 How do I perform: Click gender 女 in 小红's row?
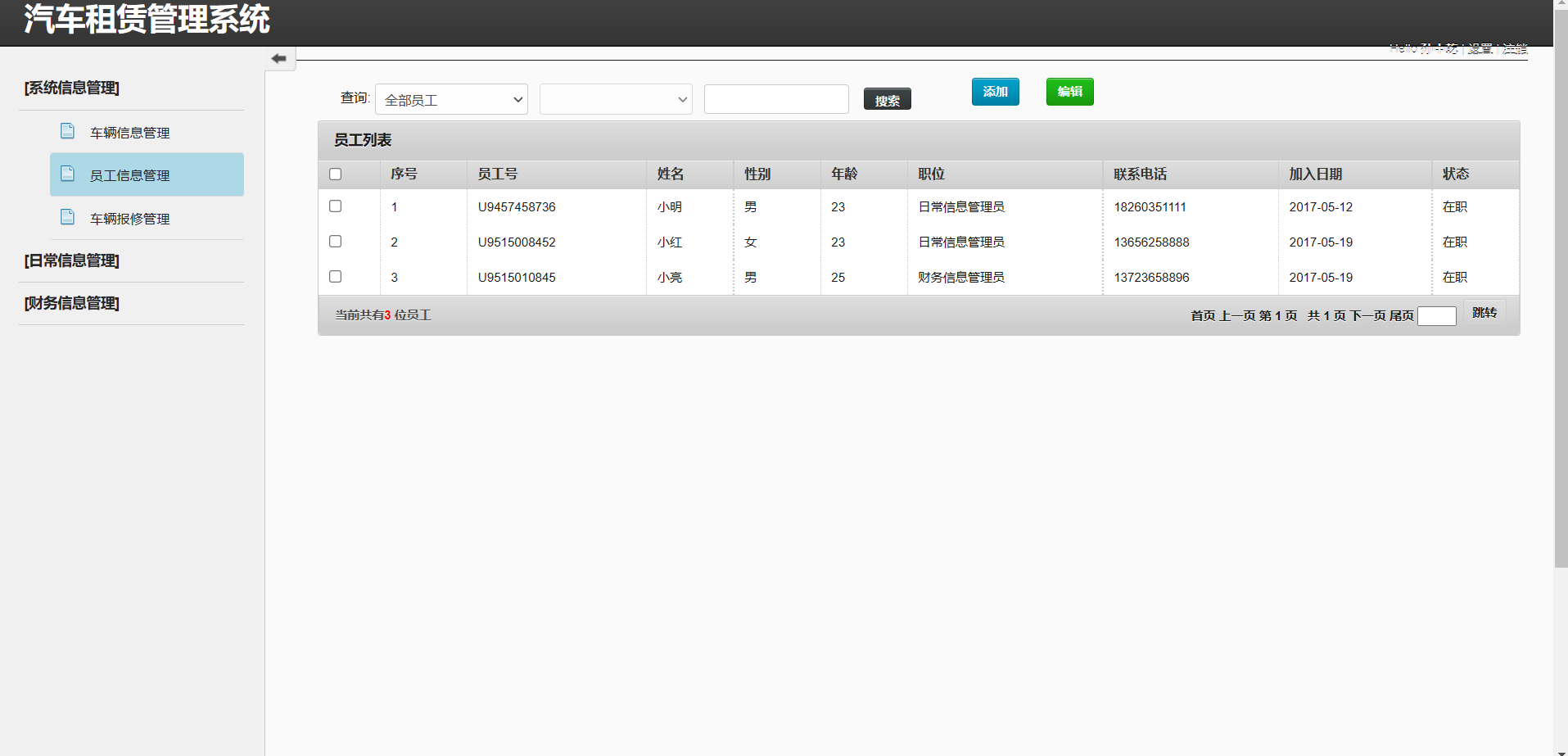pos(750,242)
